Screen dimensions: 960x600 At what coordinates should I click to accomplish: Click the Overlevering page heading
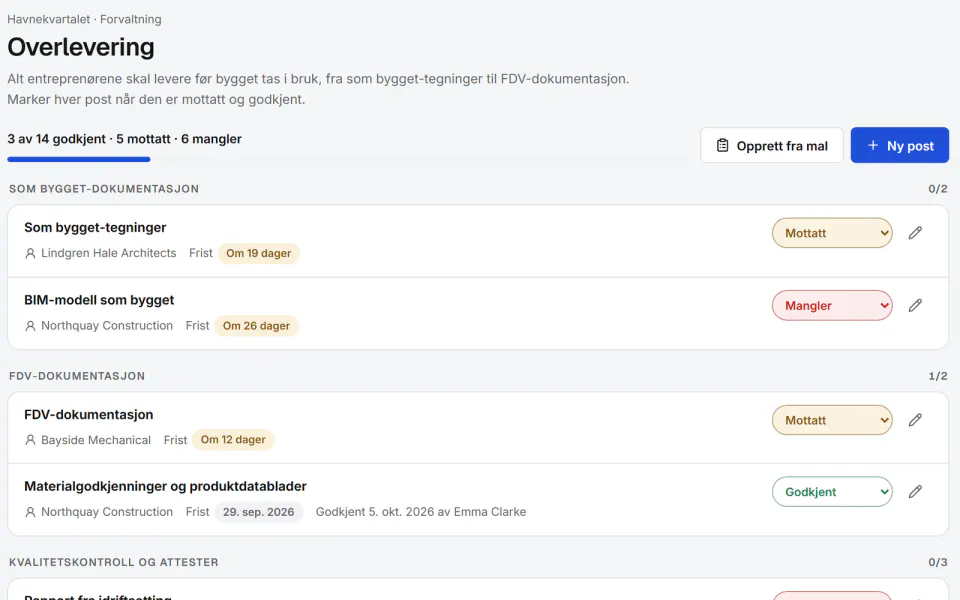pos(81,47)
